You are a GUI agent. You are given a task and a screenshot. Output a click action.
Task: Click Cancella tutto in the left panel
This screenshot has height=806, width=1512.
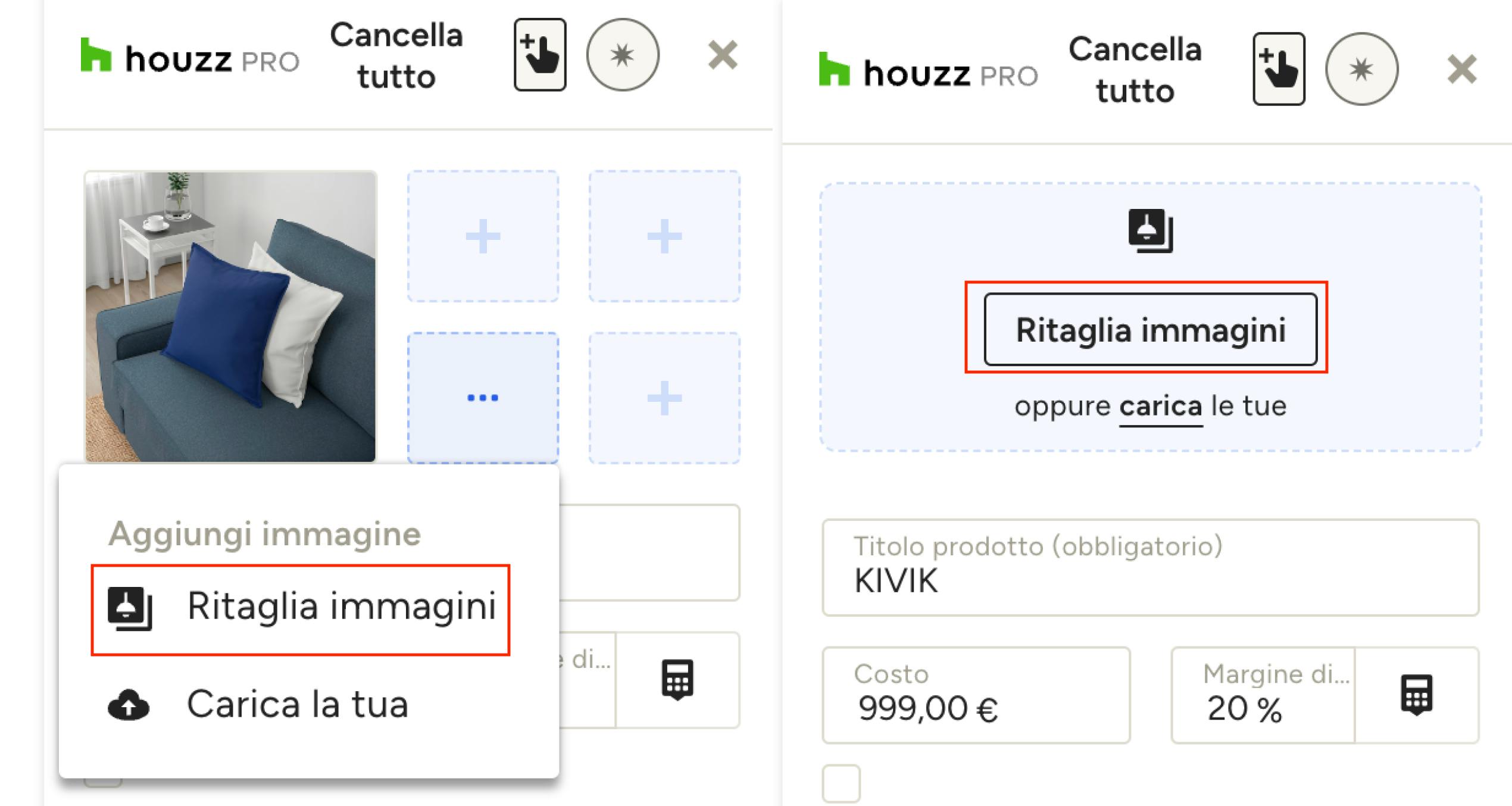click(x=396, y=55)
